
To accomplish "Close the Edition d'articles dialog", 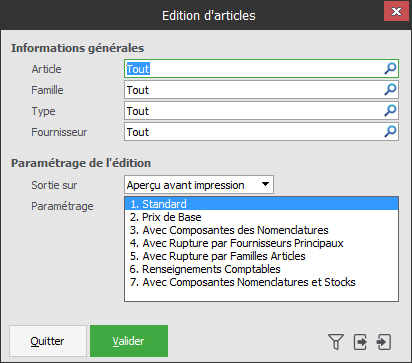I will tap(396, 11).
